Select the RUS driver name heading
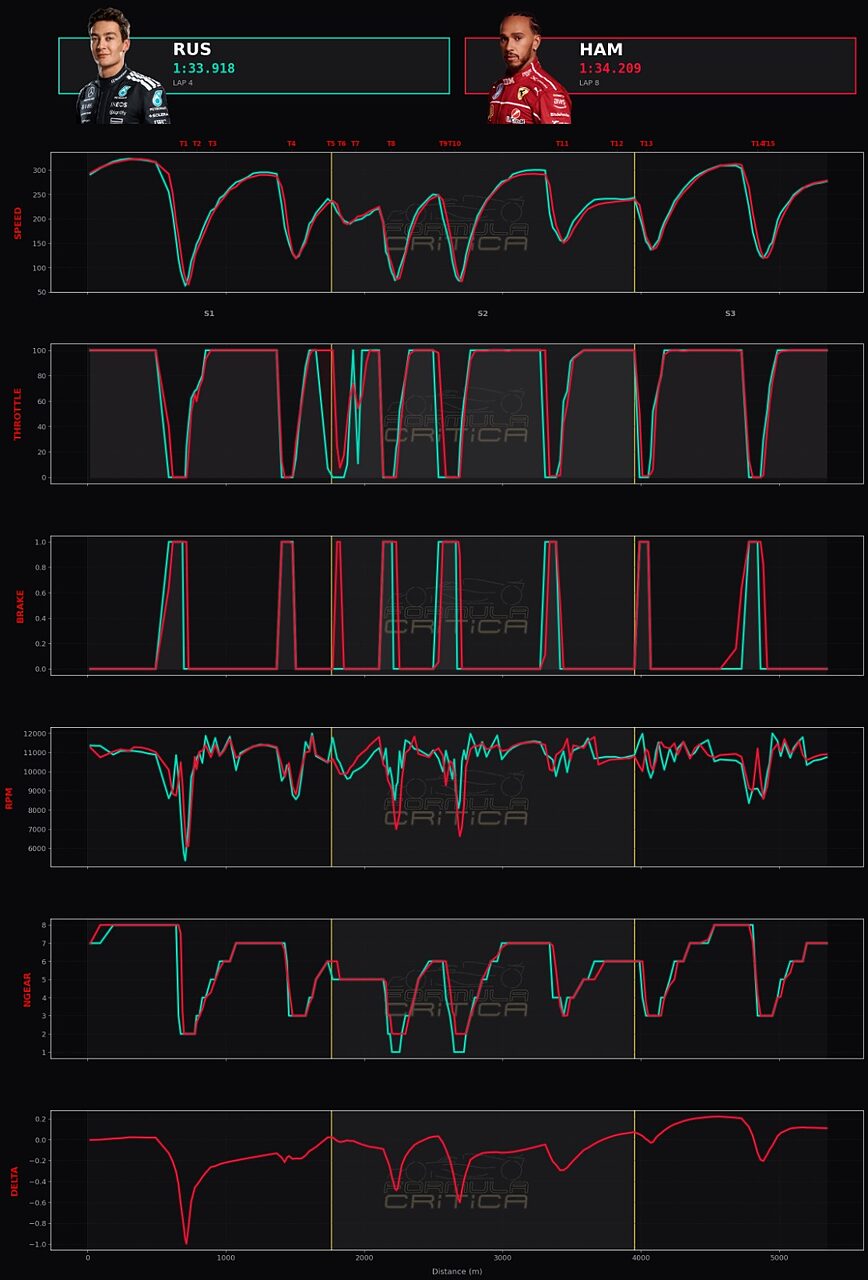Image resolution: width=868 pixels, height=1280 pixels. click(192, 49)
